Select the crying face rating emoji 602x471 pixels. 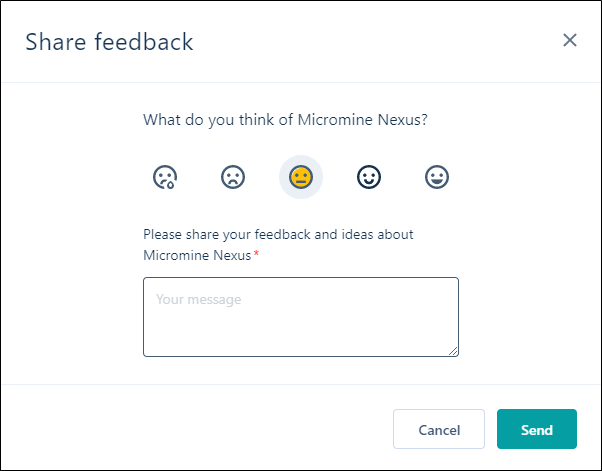[165, 177]
